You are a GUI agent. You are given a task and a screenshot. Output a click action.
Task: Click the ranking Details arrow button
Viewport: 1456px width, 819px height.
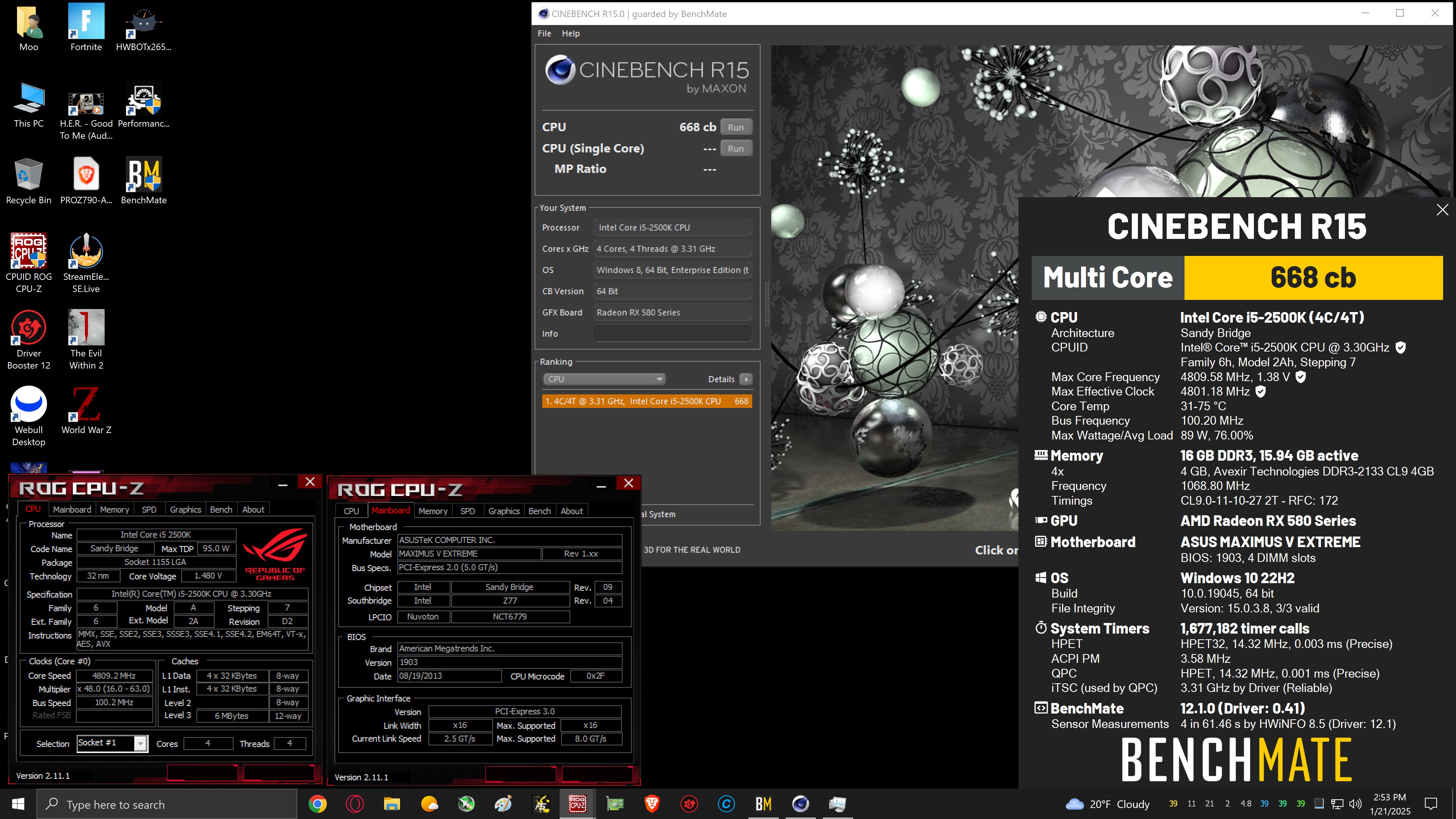coord(746,379)
